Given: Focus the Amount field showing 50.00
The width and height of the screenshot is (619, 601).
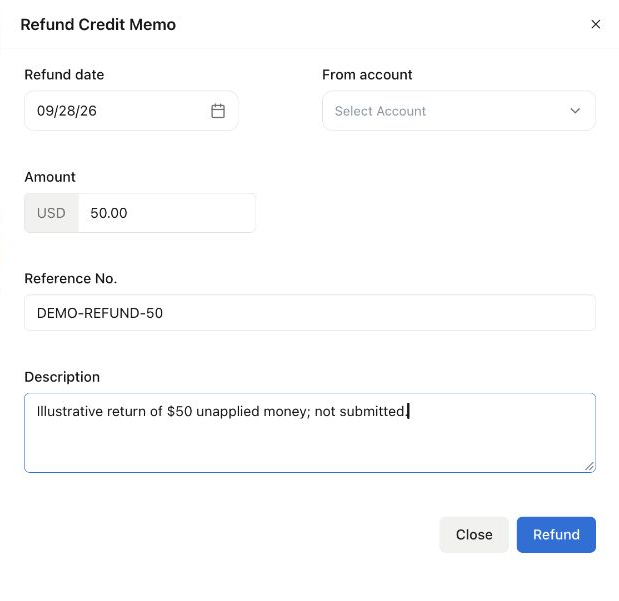Looking at the screenshot, I should tap(167, 213).
